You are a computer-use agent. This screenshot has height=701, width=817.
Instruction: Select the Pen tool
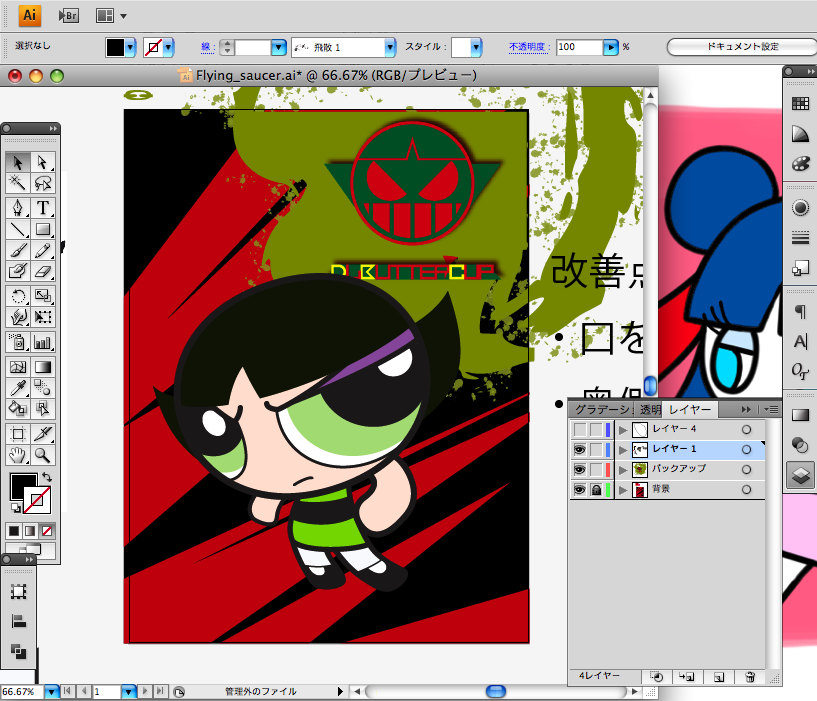tap(18, 208)
